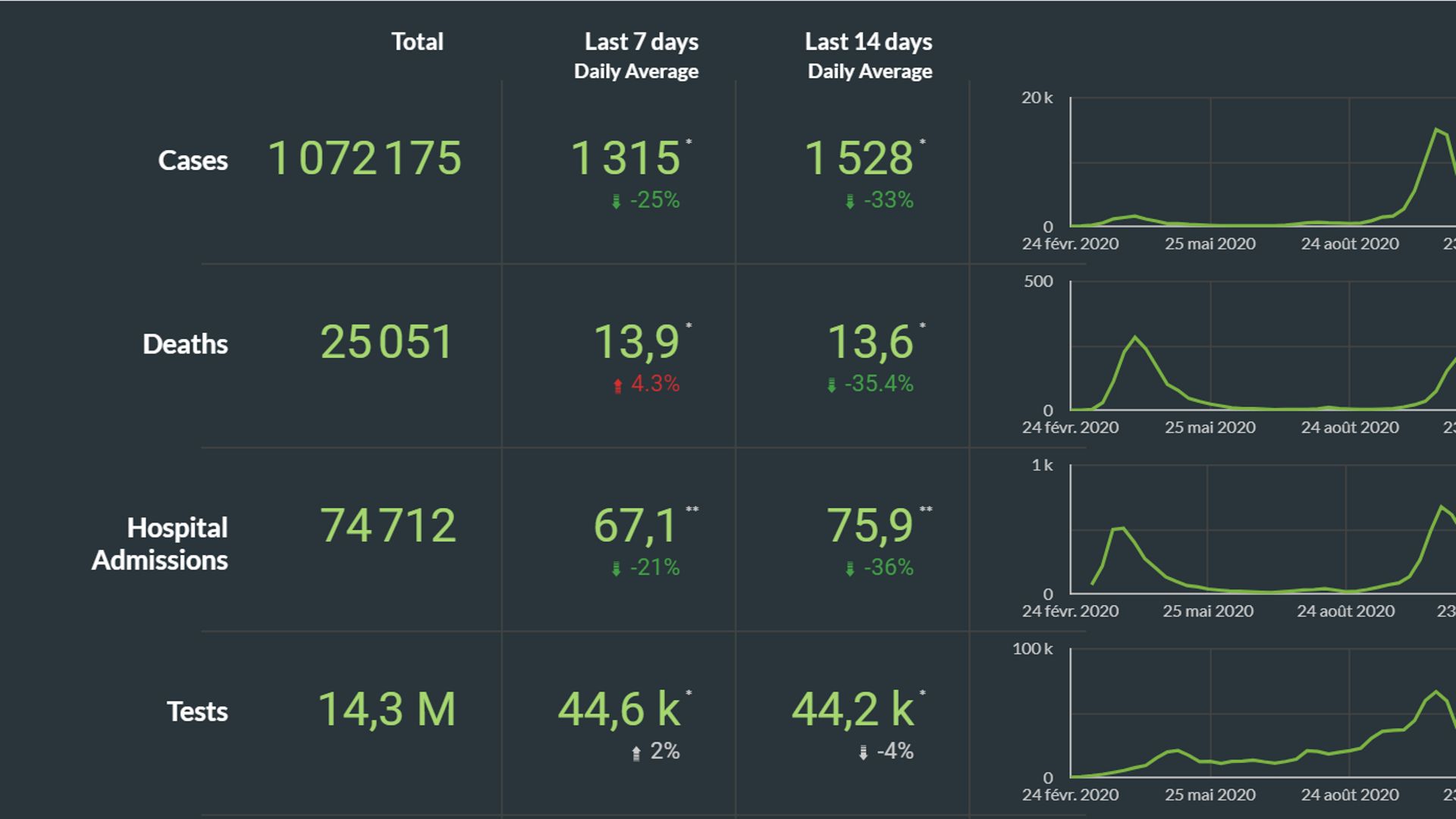This screenshot has width=1456, height=819.
Task: Click the -4% change under tests
Action: (895, 752)
